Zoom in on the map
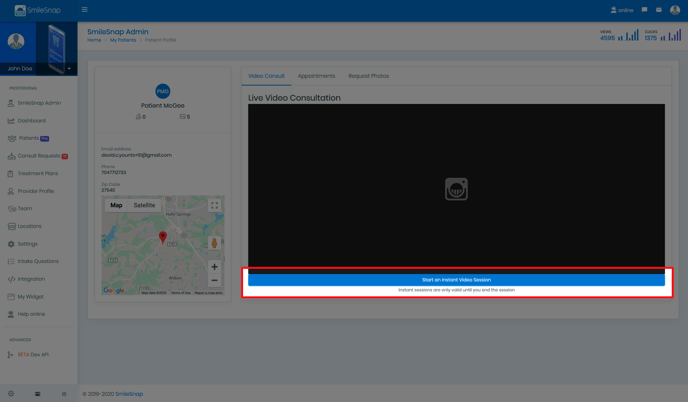 (214, 266)
